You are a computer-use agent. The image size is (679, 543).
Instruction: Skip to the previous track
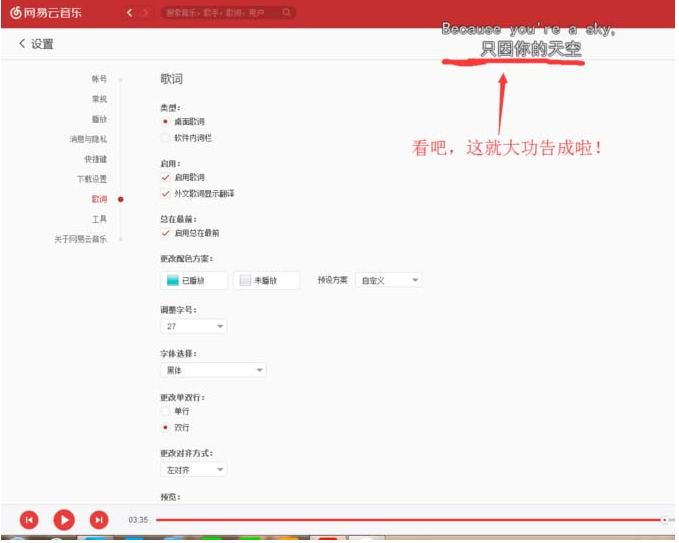point(29,521)
